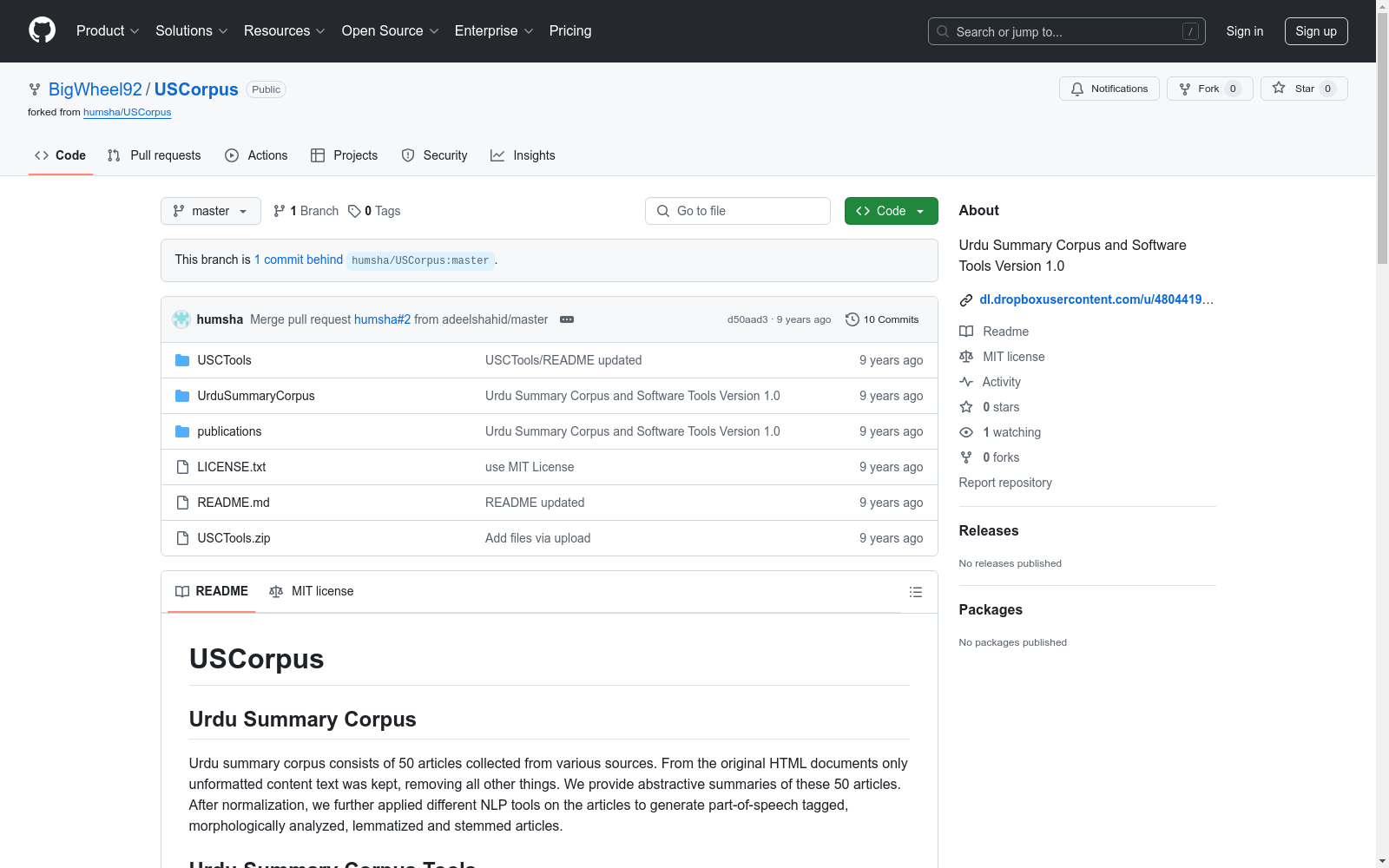Open the Enterprise dropdown
The image size is (1389, 868).
[x=493, y=31]
